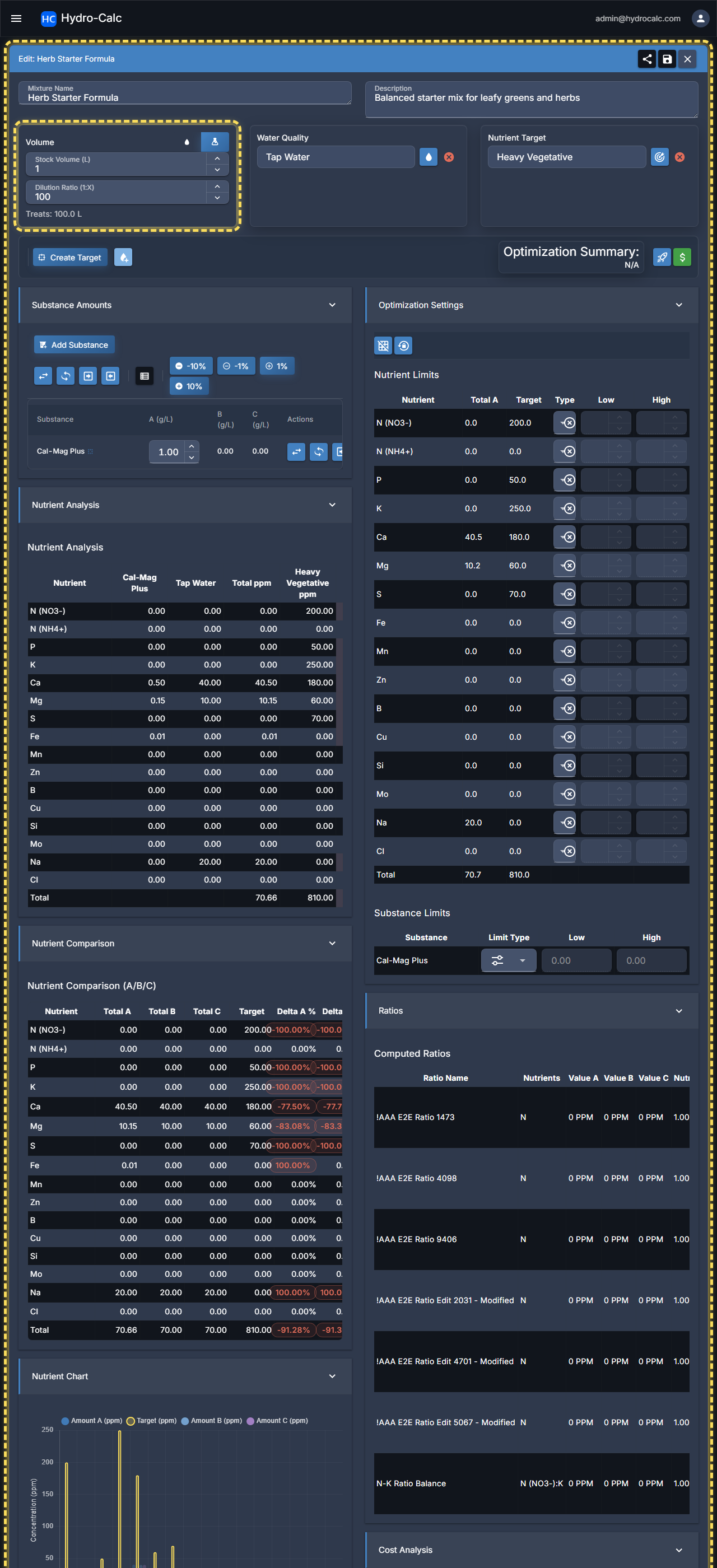Decrease the Dilution Ratio (1:X) value
Image resolution: width=717 pixels, height=1568 pixels.
tap(217, 198)
